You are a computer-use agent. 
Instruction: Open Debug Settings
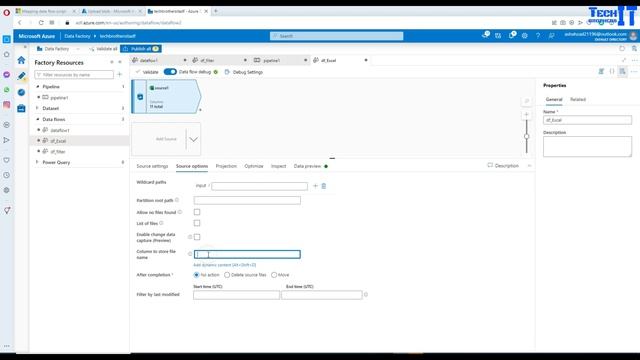coord(244,72)
